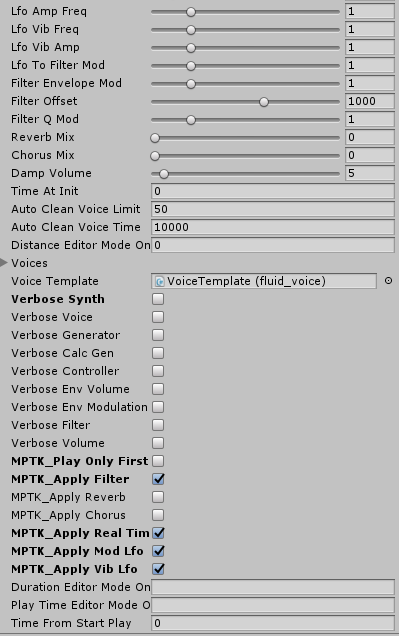Click the Filter Offset value box
Image resolution: width=399 pixels, height=636 pixels.
point(370,101)
